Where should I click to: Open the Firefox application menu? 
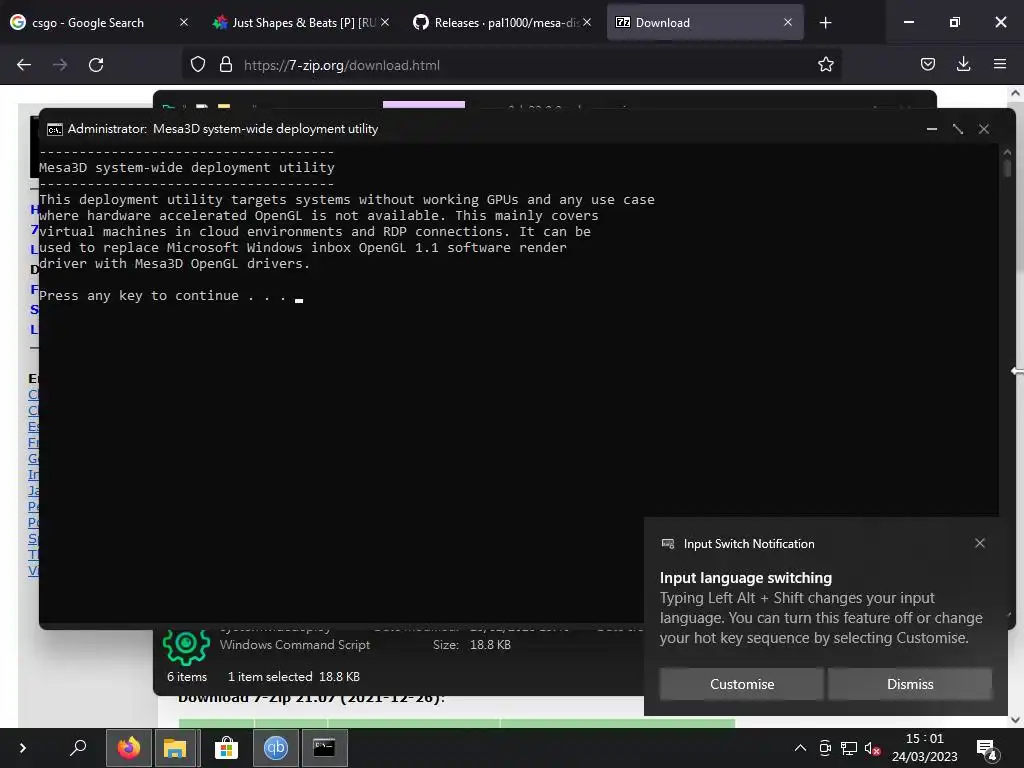1000,65
